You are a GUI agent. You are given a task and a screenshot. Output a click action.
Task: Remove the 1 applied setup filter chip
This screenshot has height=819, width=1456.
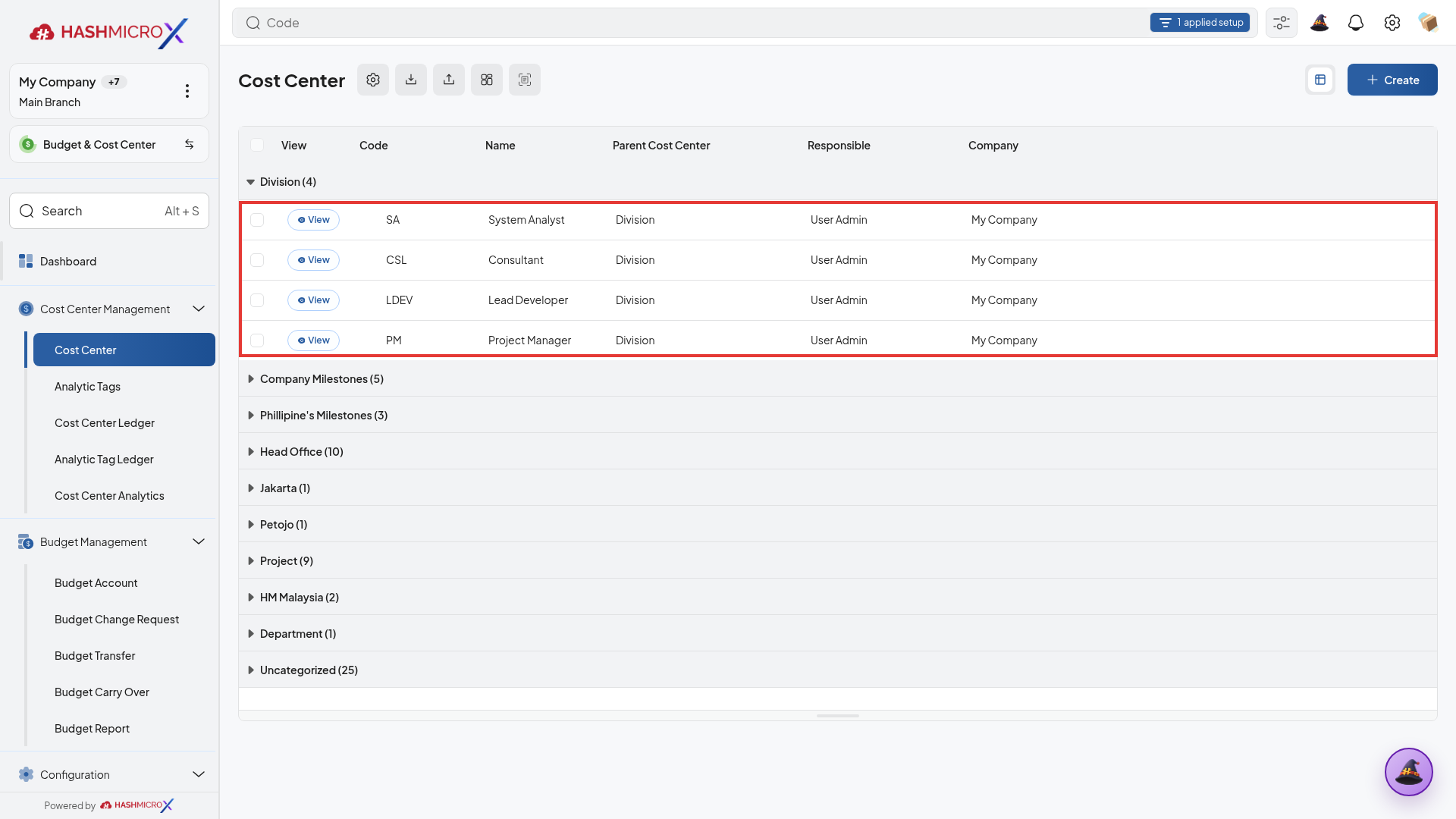coord(1200,23)
